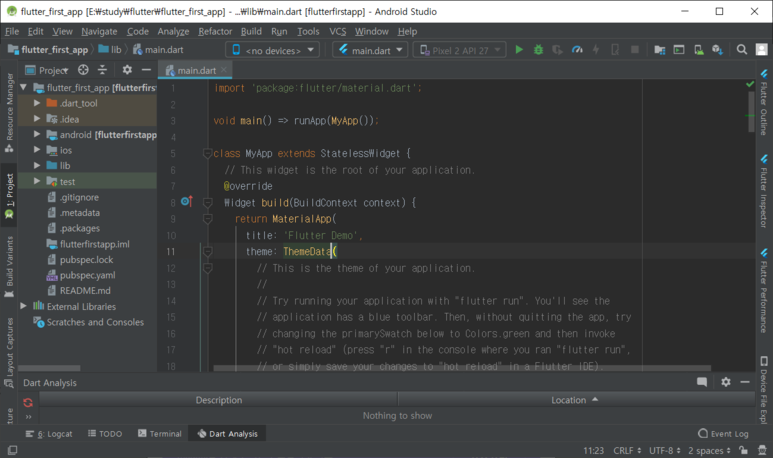Open the Flutter Outline side panel
773x458 pixels.
[763, 102]
